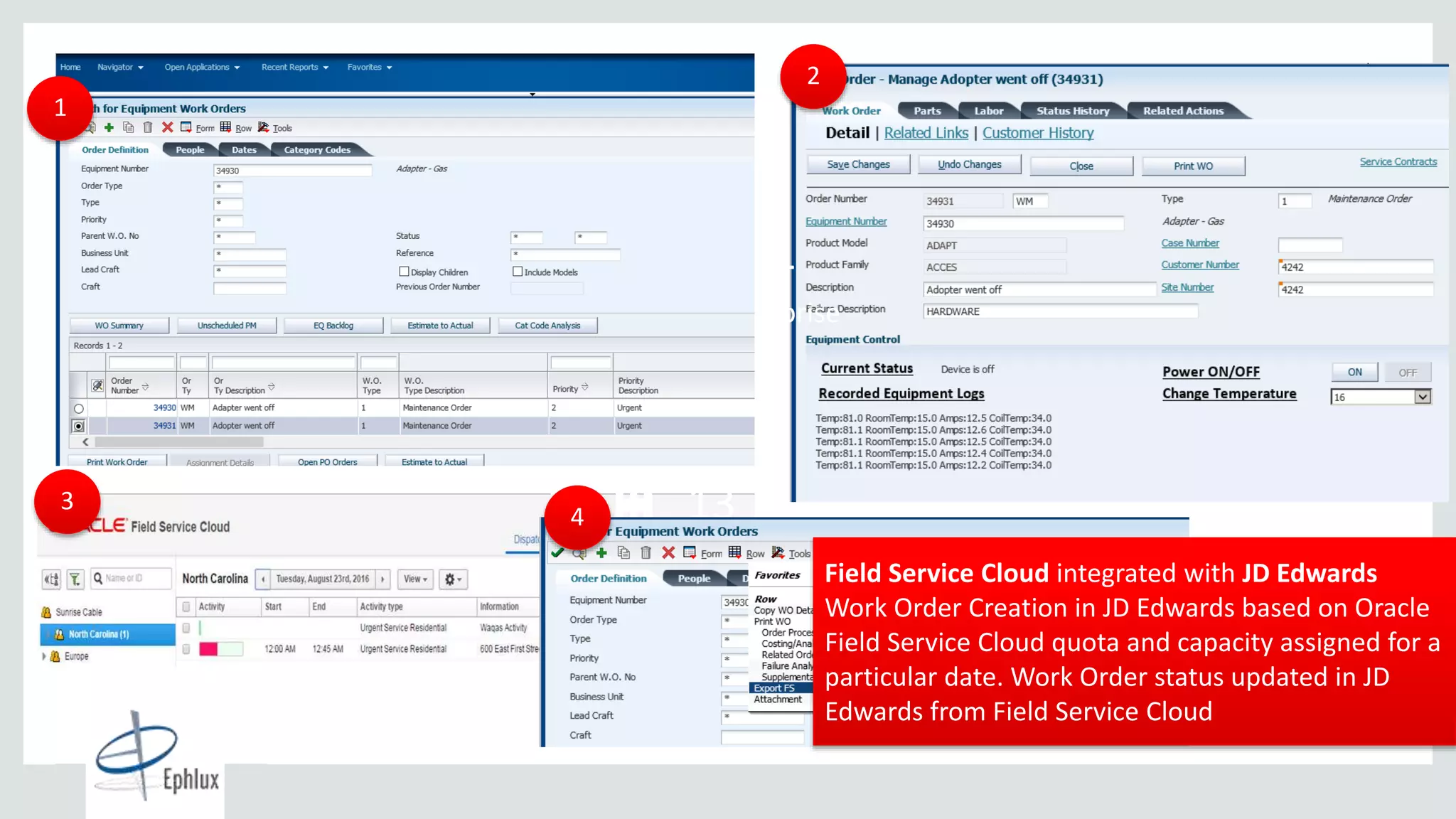Open Form menu icon in panel 1 toolbar
The image size is (1456, 819).
click(186, 127)
